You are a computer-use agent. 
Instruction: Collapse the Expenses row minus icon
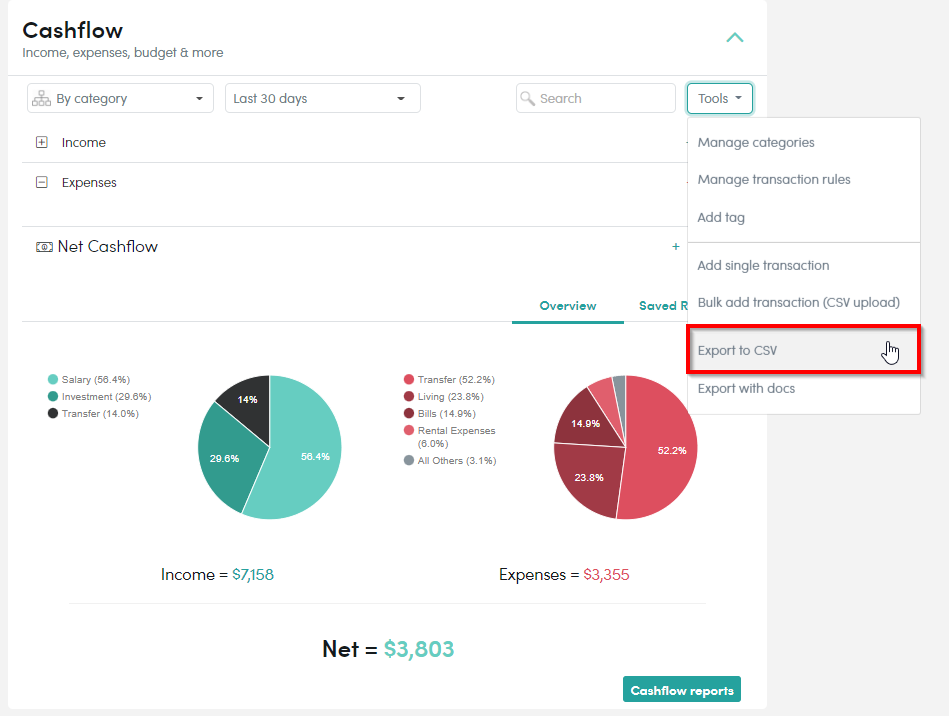(x=42, y=183)
